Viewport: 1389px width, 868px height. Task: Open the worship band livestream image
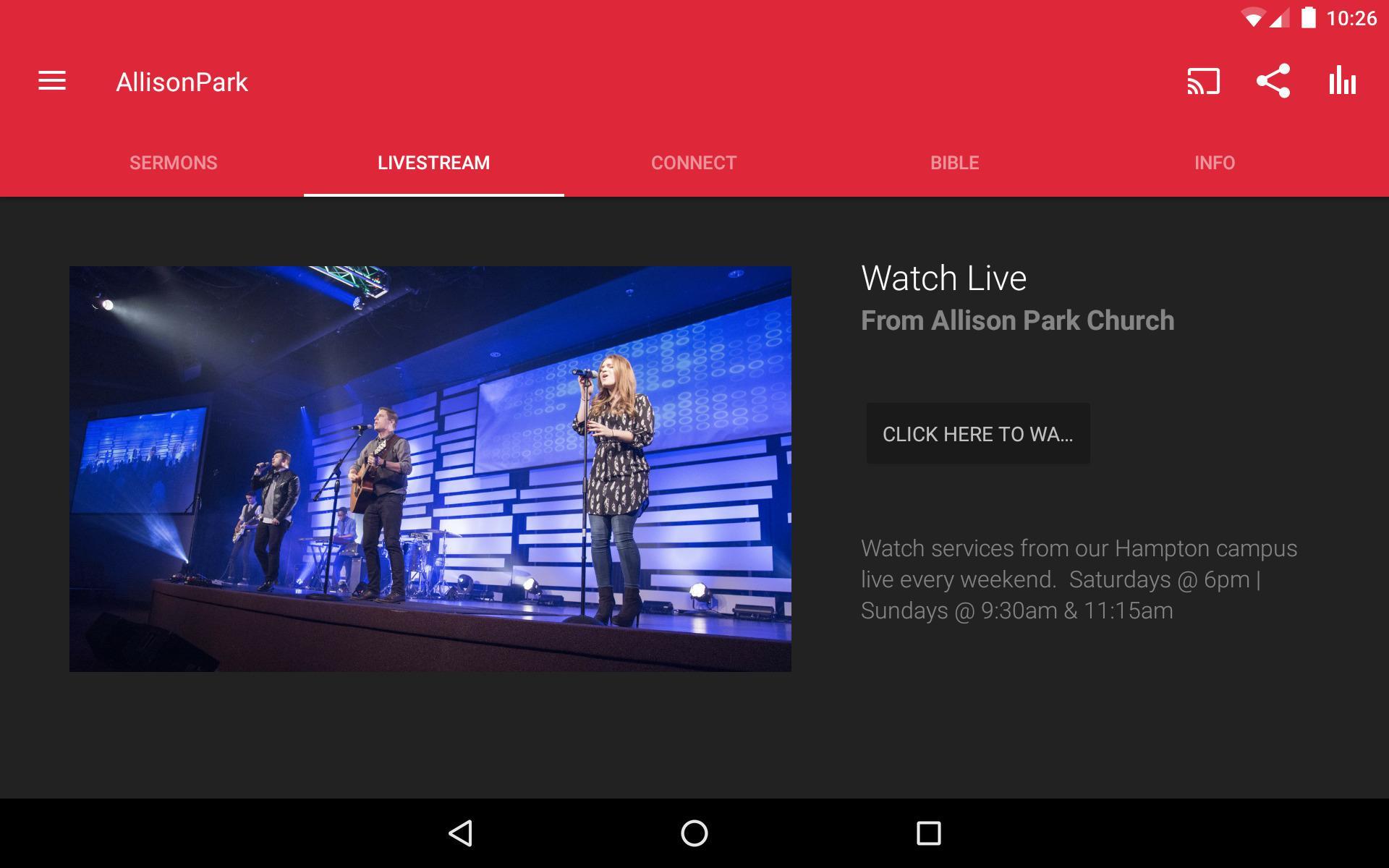tap(430, 469)
